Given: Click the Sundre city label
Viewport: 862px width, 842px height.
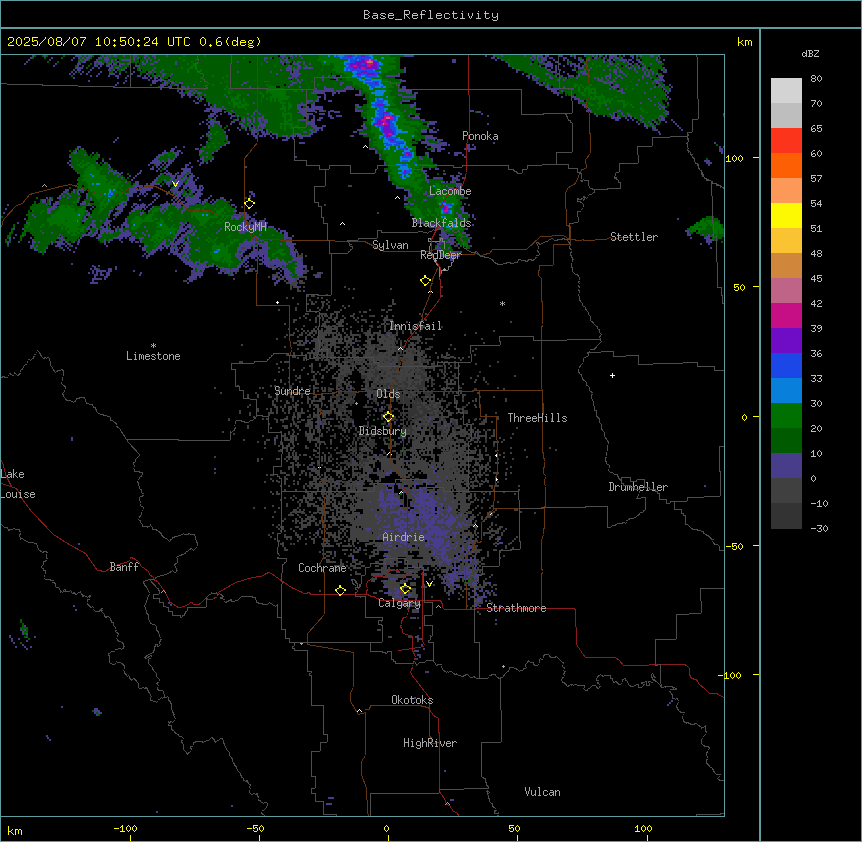Looking at the screenshot, I should [x=292, y=391].
